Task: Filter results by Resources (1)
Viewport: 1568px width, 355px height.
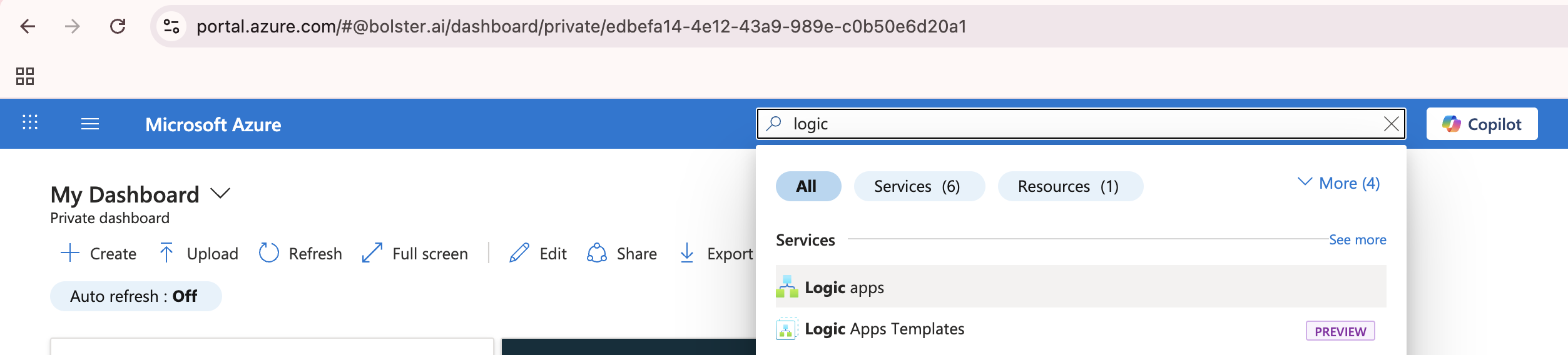Action: (1069, 186)
